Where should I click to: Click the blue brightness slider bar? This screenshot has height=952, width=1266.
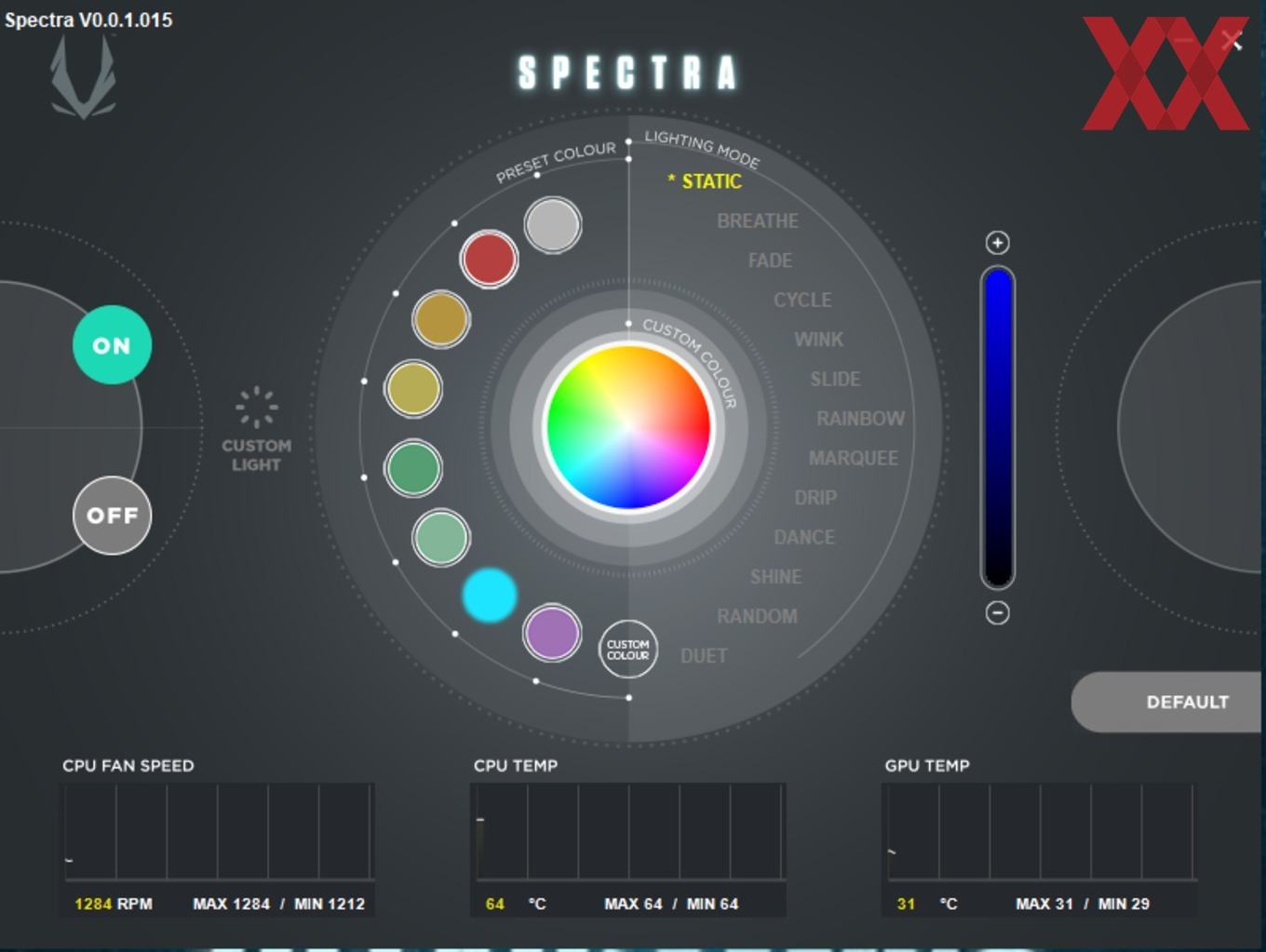tap(998, 428)
